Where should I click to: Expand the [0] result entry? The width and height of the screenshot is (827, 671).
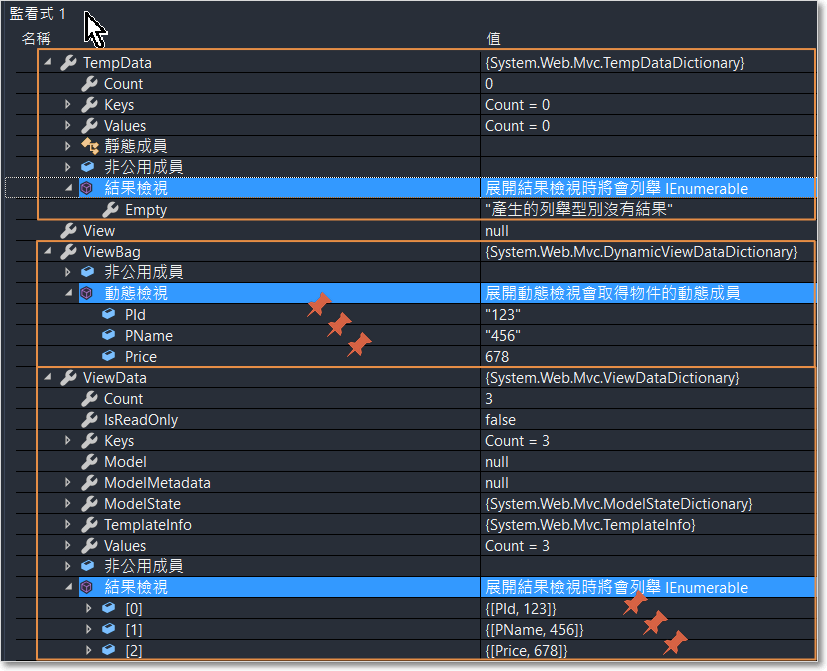(x=89, y=608)
